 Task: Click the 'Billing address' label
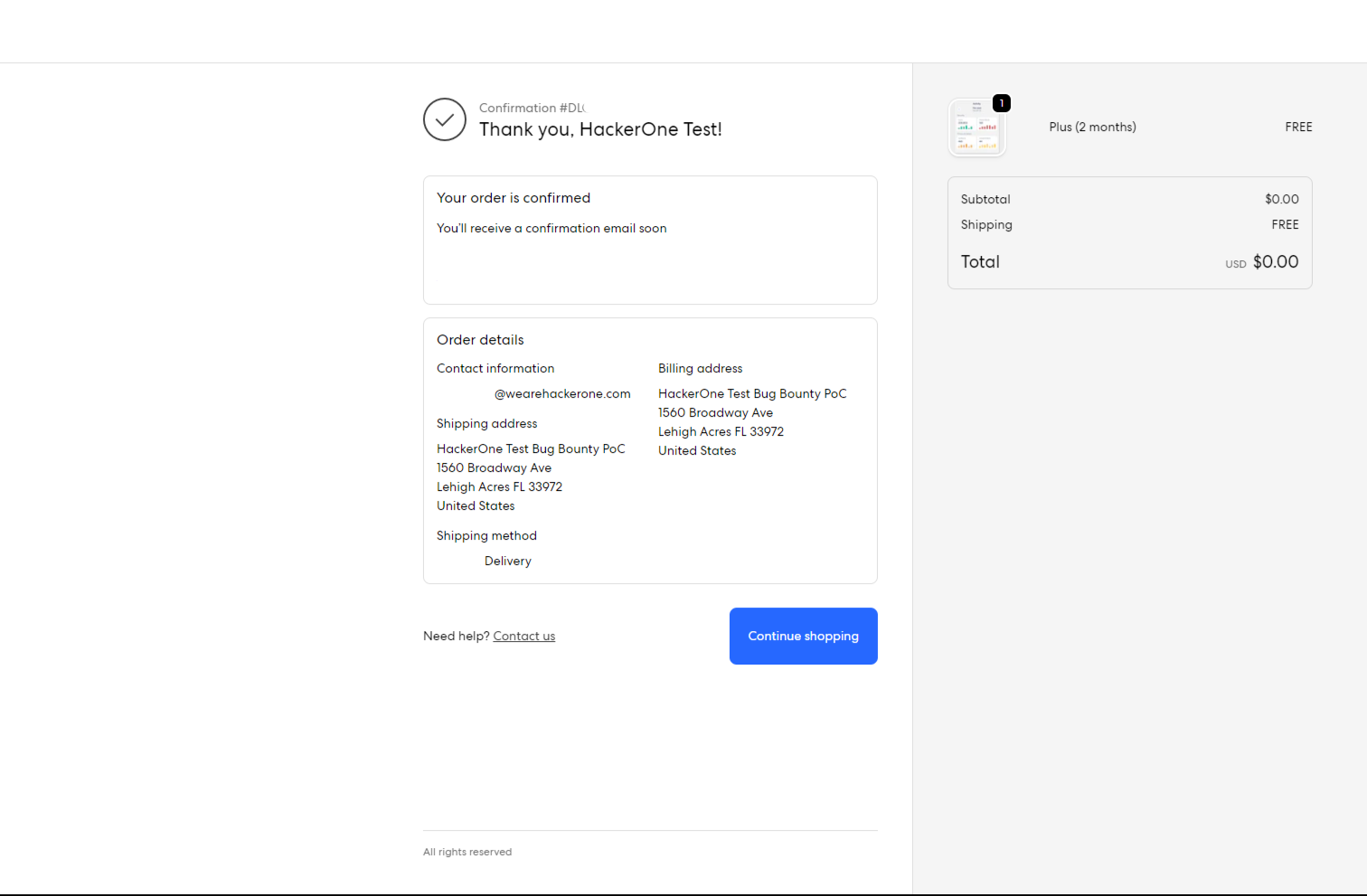click(x=700, y=369)
